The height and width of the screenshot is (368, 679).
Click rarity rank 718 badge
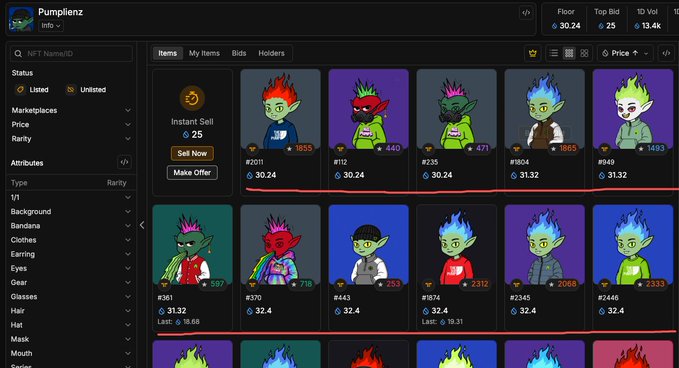pyautogui.click(x=301, y=284)
